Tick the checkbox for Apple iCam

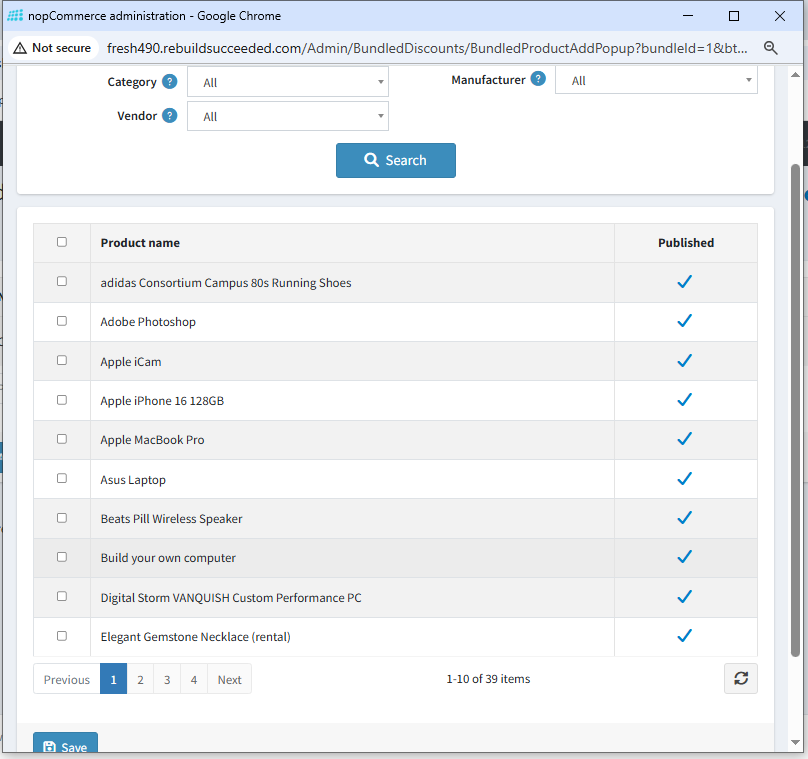tap(62, 360)
